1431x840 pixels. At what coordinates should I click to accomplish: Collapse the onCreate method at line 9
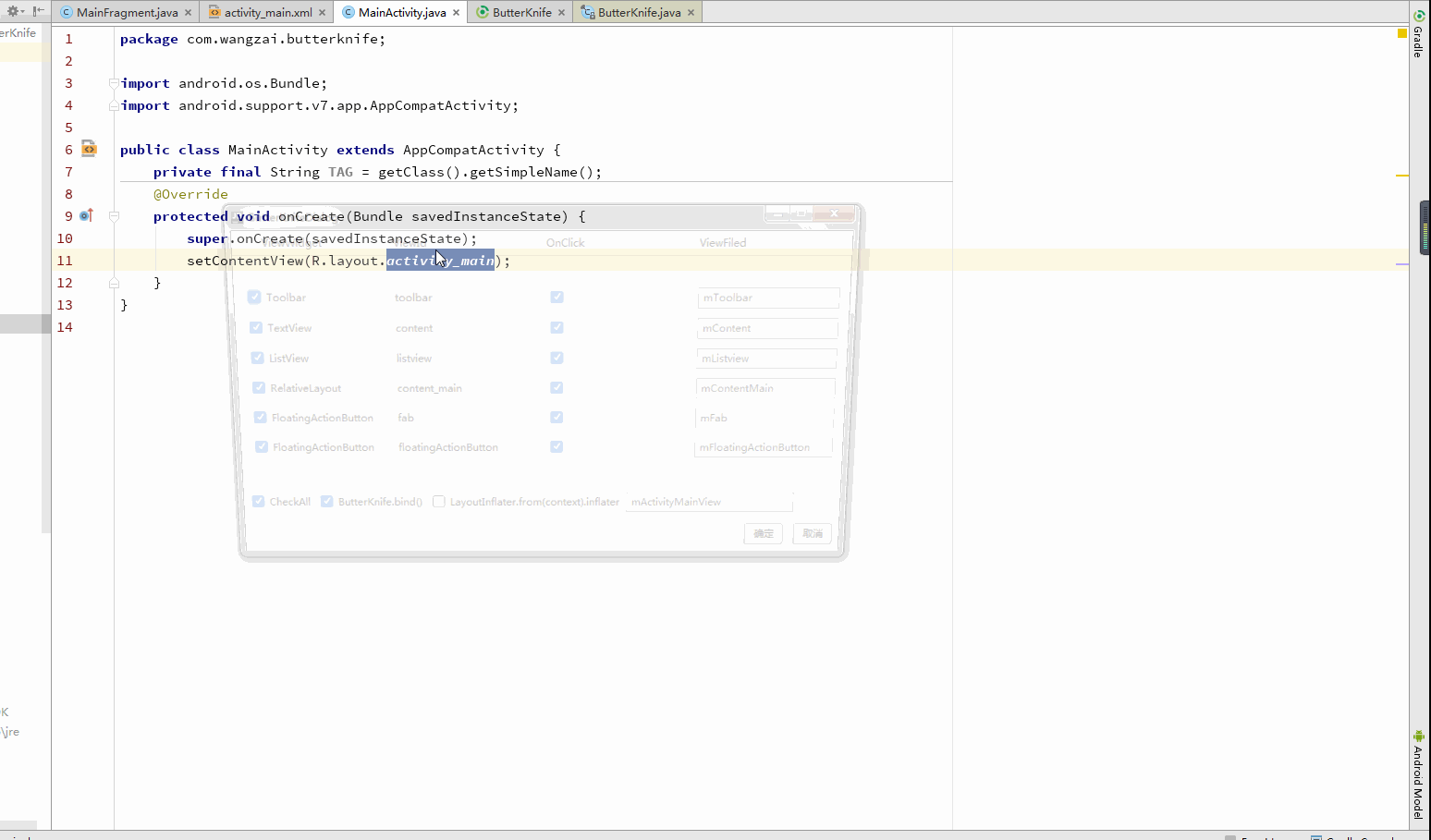[114, 216]
